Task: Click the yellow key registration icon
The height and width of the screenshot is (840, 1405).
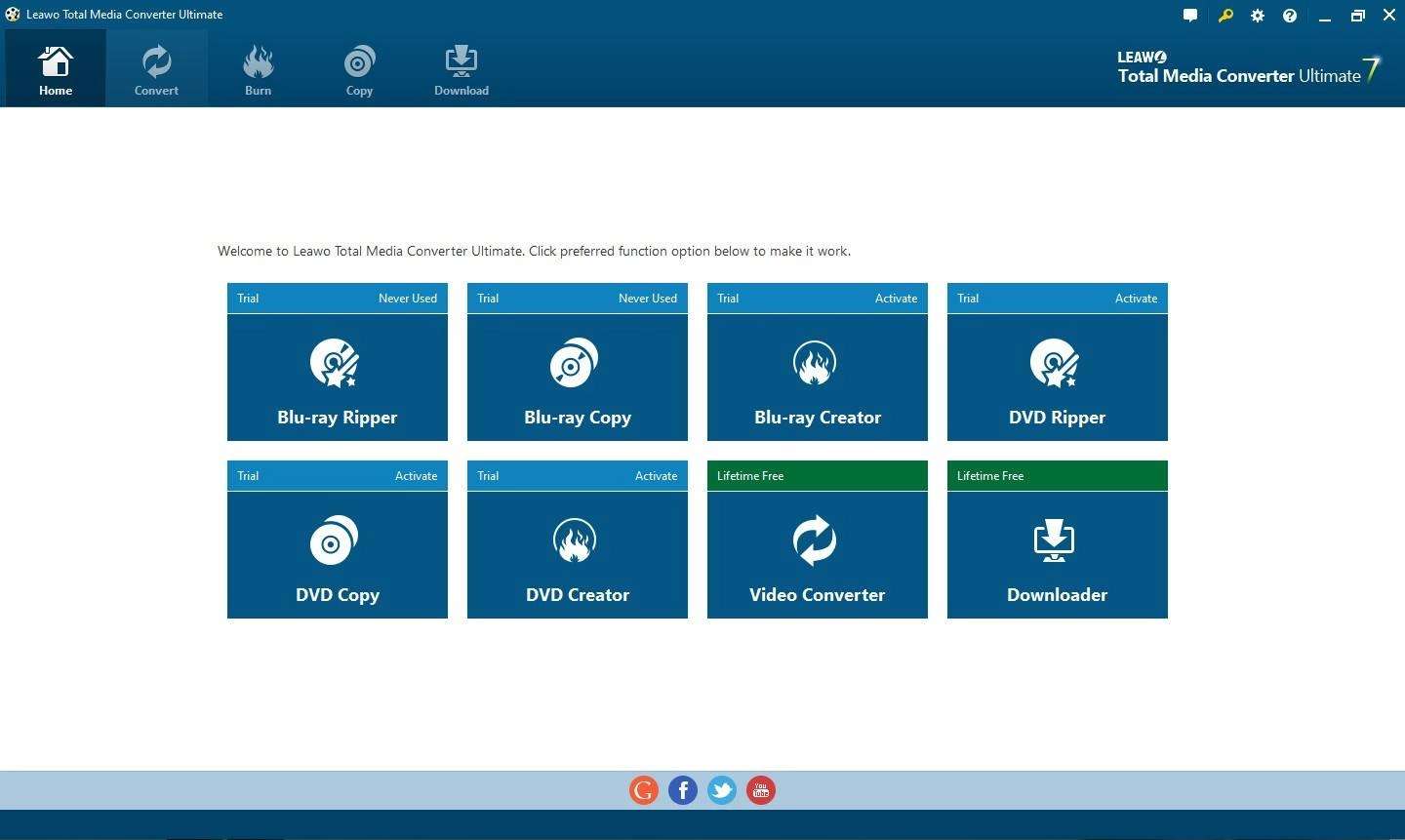Action: pyautogui.click(x=1225, y=16)
